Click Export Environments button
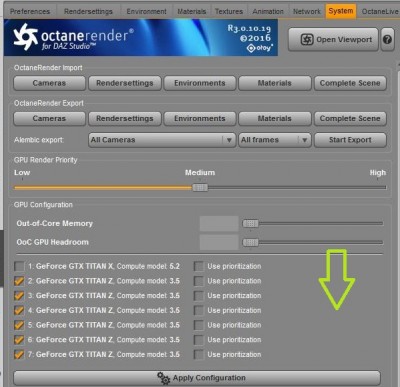The height and width of the screenshot is (387, 400). 200,118
